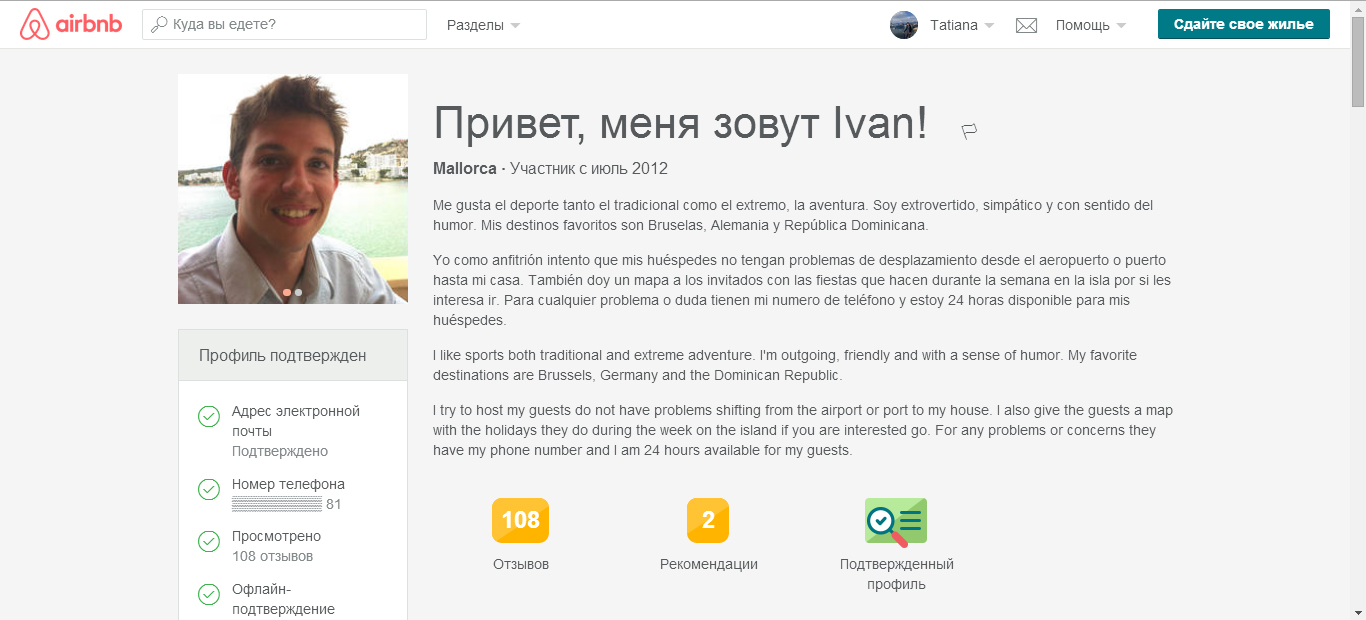Open the Tatiana account dropdown
Image resolution: width=1366 pixels, height=620 pixels.
pyautogui.click(x=961, y=25)
